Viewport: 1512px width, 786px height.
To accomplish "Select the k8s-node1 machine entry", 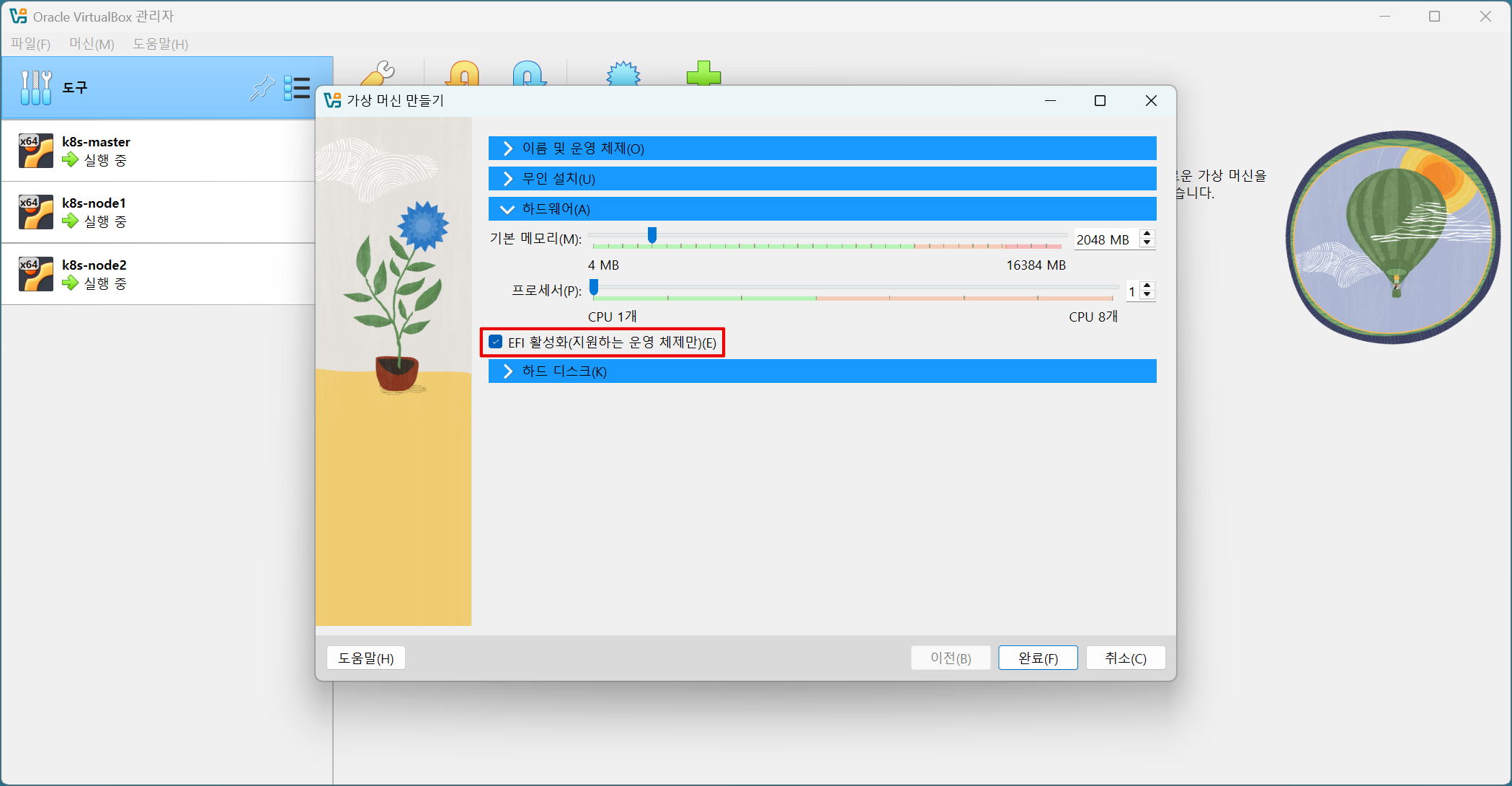I will (159, 212).
